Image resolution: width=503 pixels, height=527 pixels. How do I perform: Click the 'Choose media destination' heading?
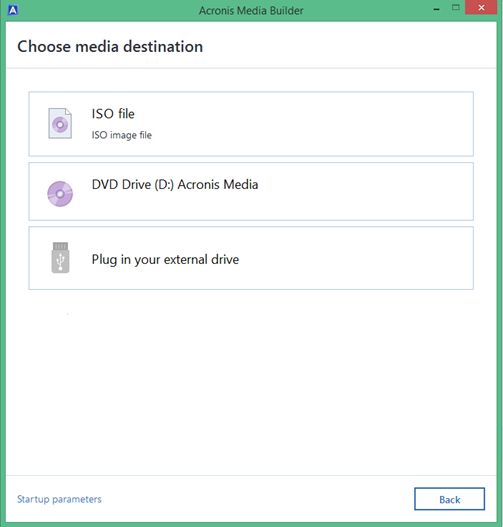point(110,46)
